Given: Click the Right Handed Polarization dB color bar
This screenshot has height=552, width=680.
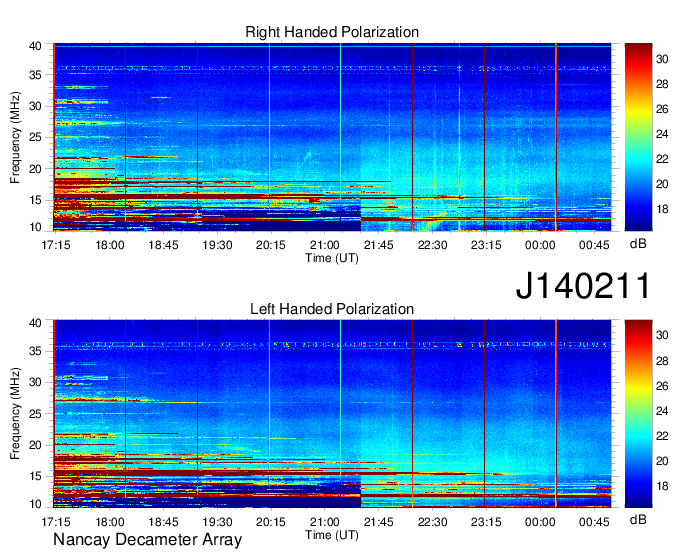Looking at the screenshot, I should (x=638, y=137).
